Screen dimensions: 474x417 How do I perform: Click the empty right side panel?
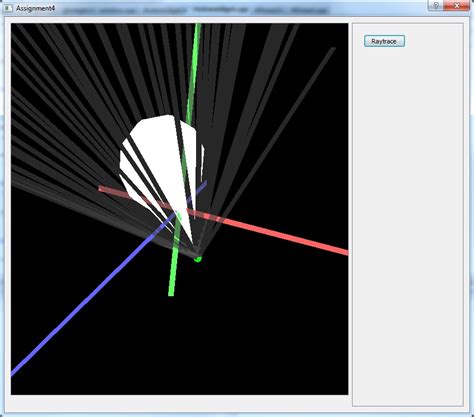(x=408, y=227)
